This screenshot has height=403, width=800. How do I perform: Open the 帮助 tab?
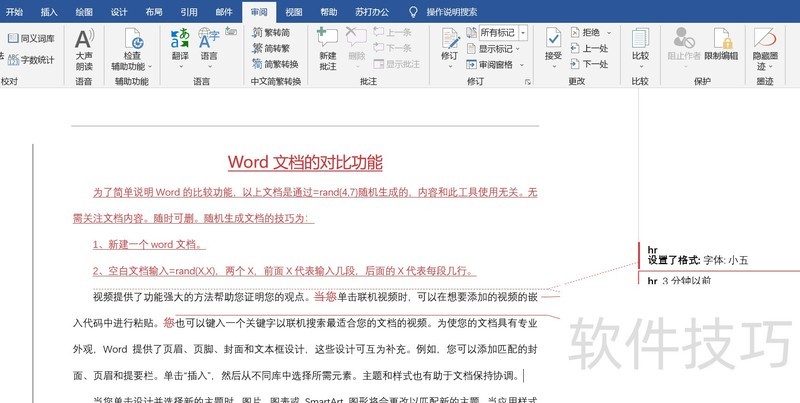click(329, 12)
